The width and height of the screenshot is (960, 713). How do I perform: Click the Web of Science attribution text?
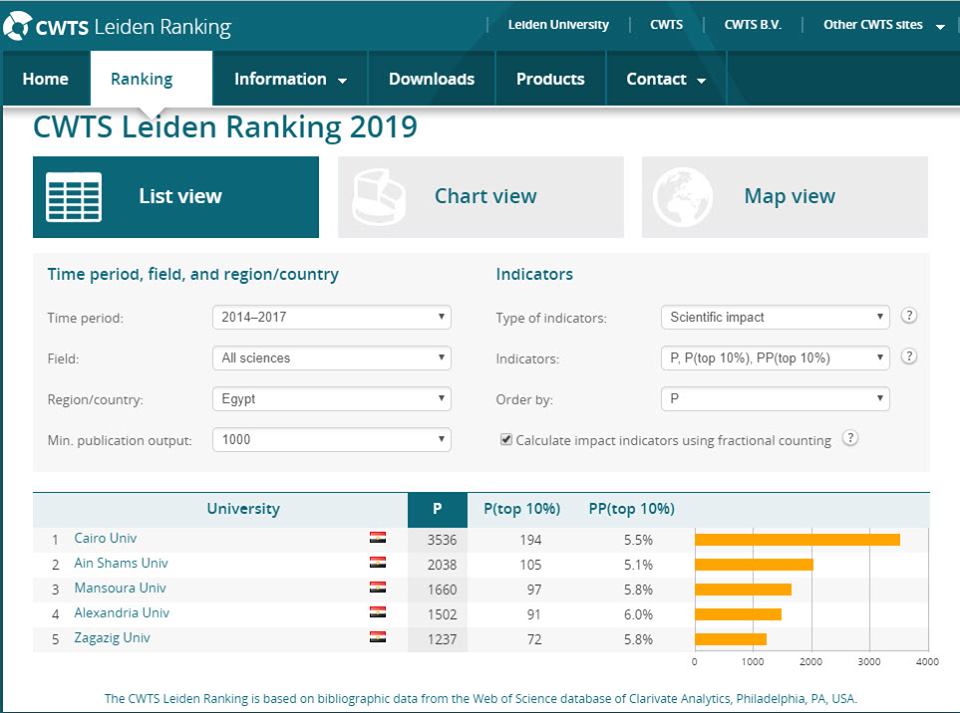tap(481, 698)
